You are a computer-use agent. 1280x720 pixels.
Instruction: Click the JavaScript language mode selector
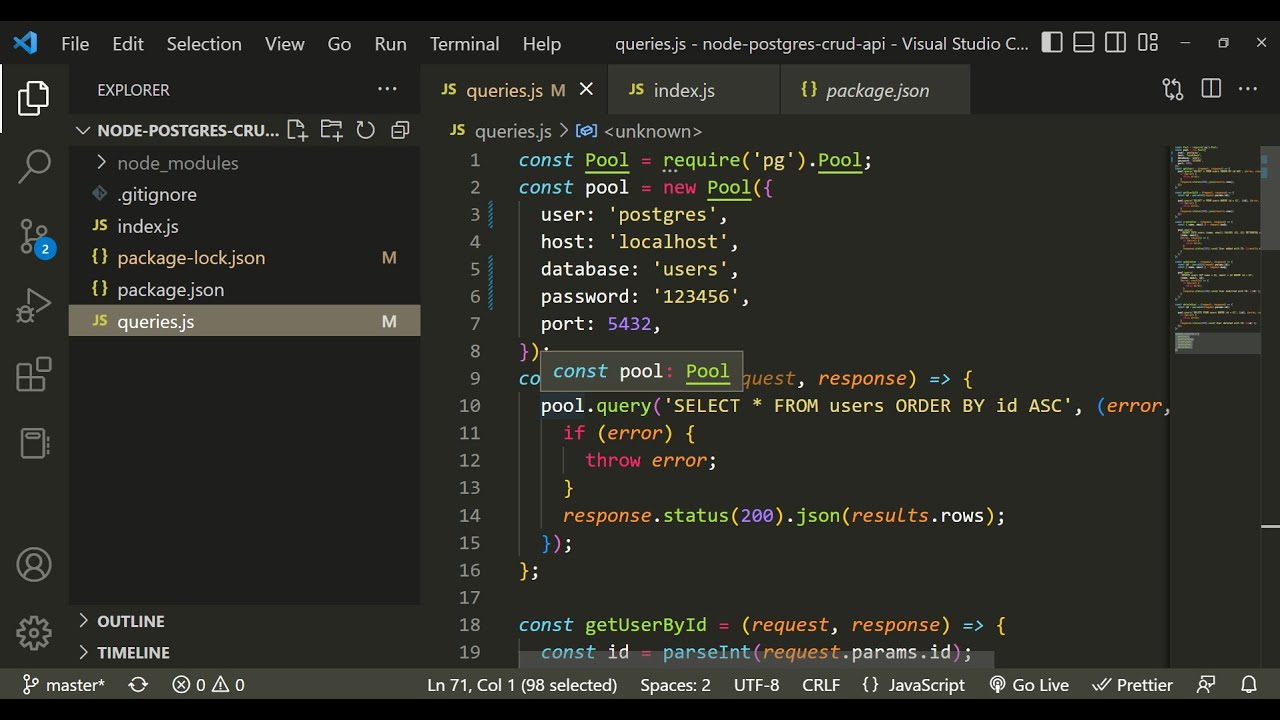tap(925, 685)
